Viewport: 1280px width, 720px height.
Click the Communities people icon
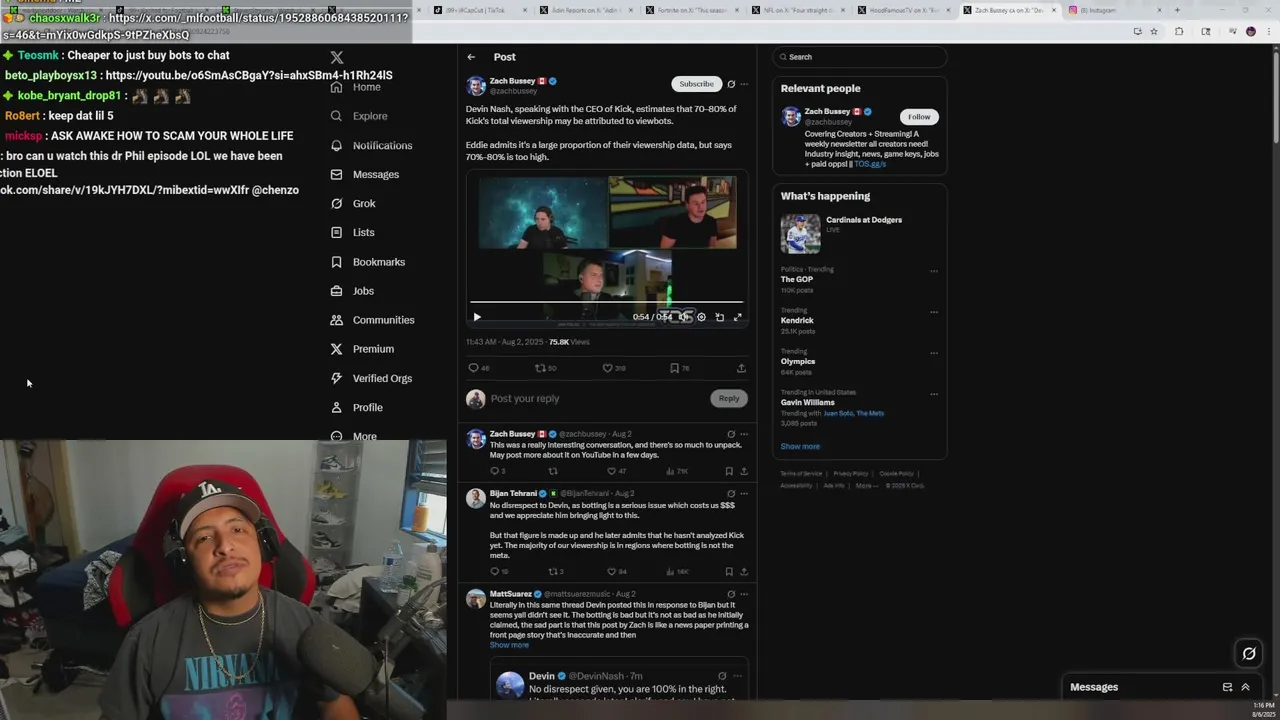point(336,320)
